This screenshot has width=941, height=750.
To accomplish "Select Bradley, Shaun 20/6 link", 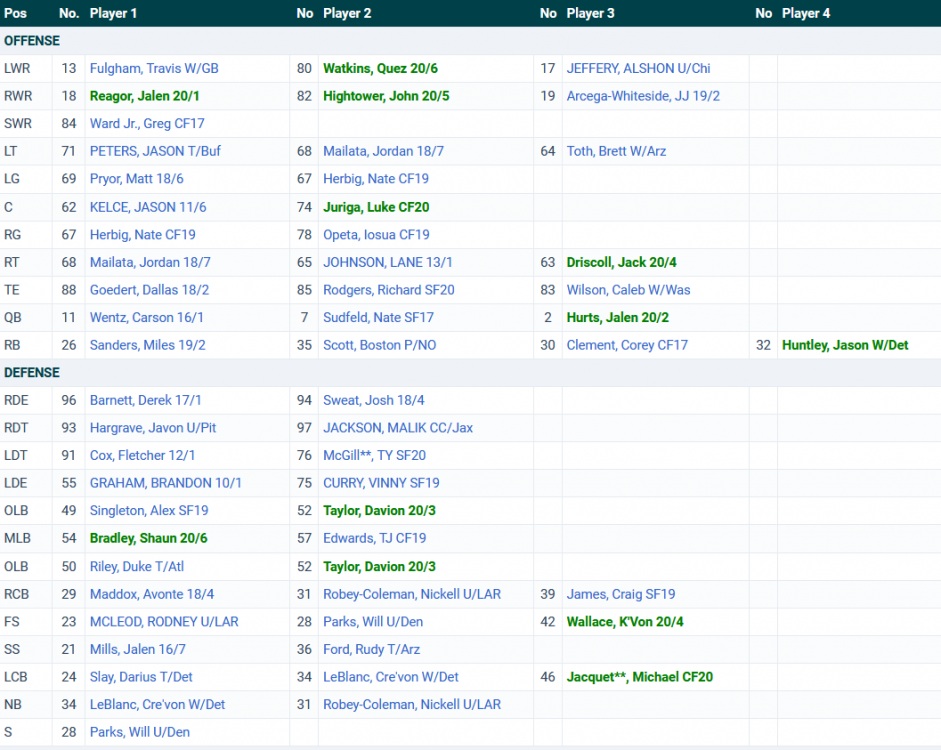I will [149, 538].
